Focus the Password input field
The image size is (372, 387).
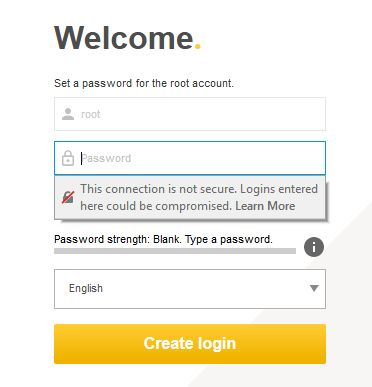[x=190, y=158]
